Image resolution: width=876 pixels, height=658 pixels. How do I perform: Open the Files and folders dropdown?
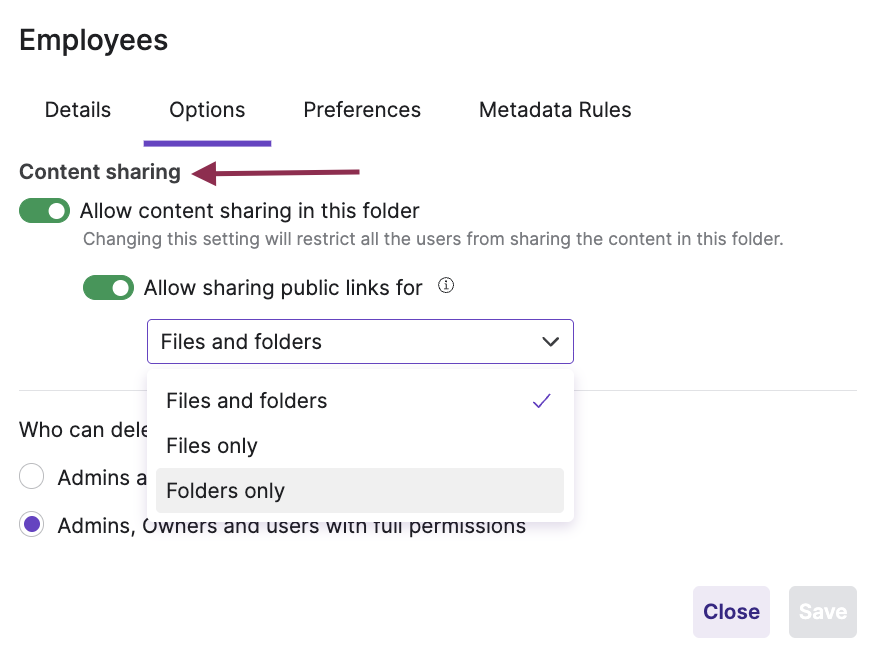[x=360, y=341]
